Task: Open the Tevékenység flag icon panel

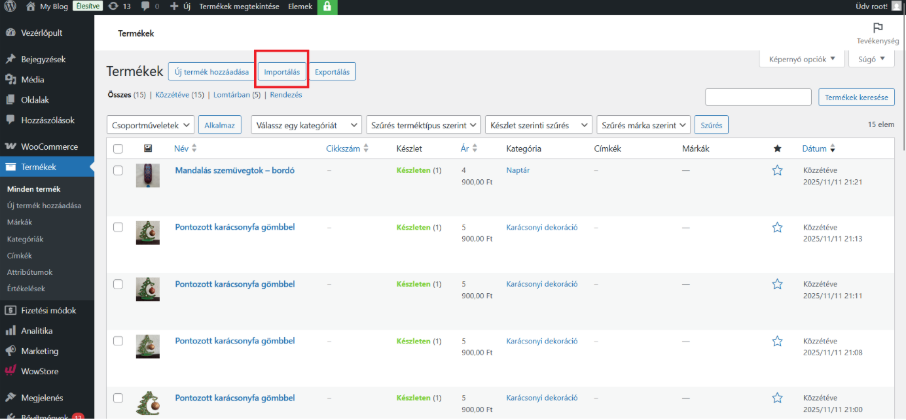Action: coord(878,29)
